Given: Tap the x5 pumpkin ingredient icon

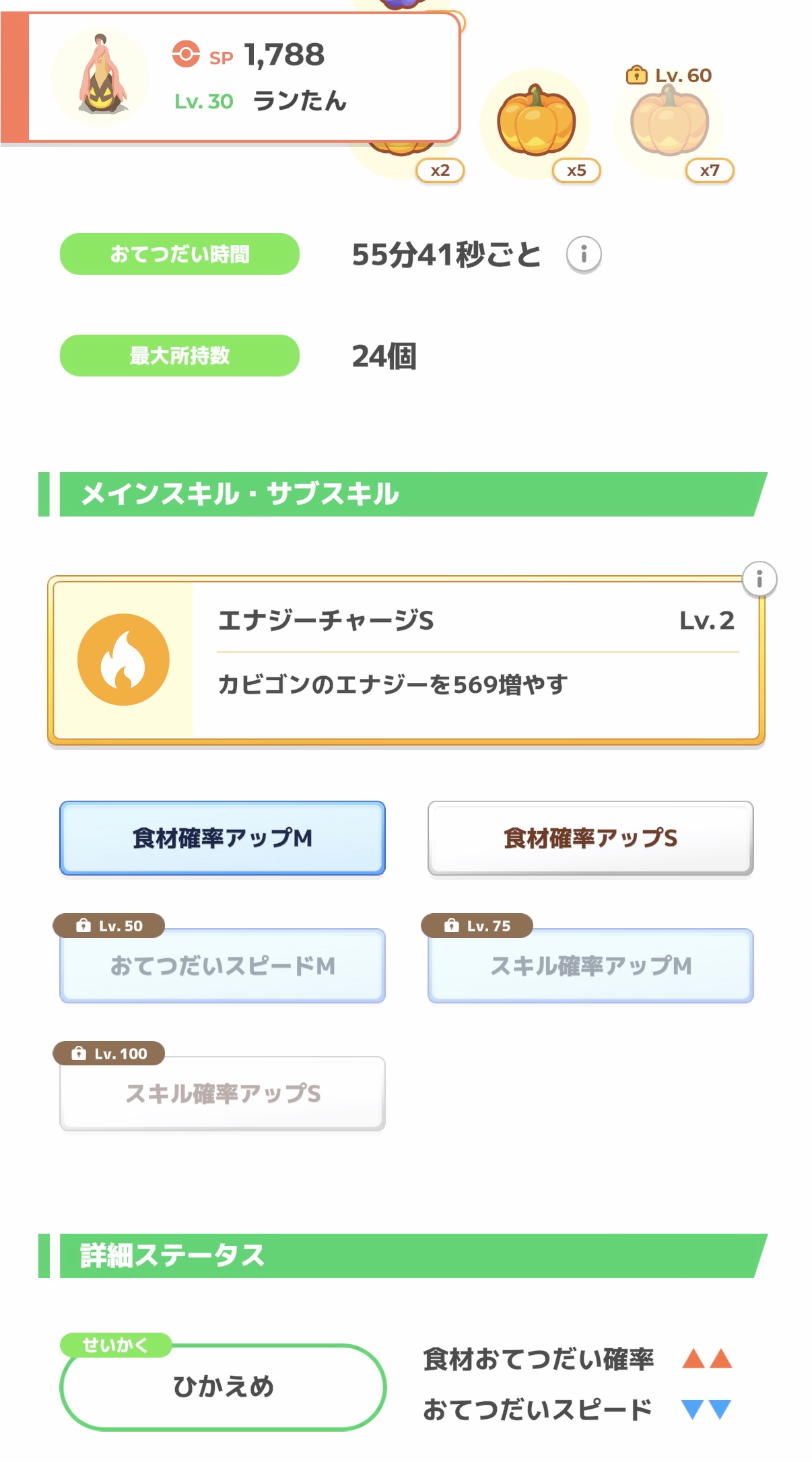Looking at the screenshot, I should click(x=537, y=122).
